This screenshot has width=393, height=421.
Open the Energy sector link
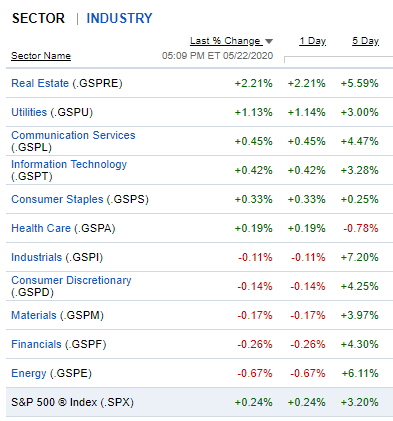pos(29,373)
